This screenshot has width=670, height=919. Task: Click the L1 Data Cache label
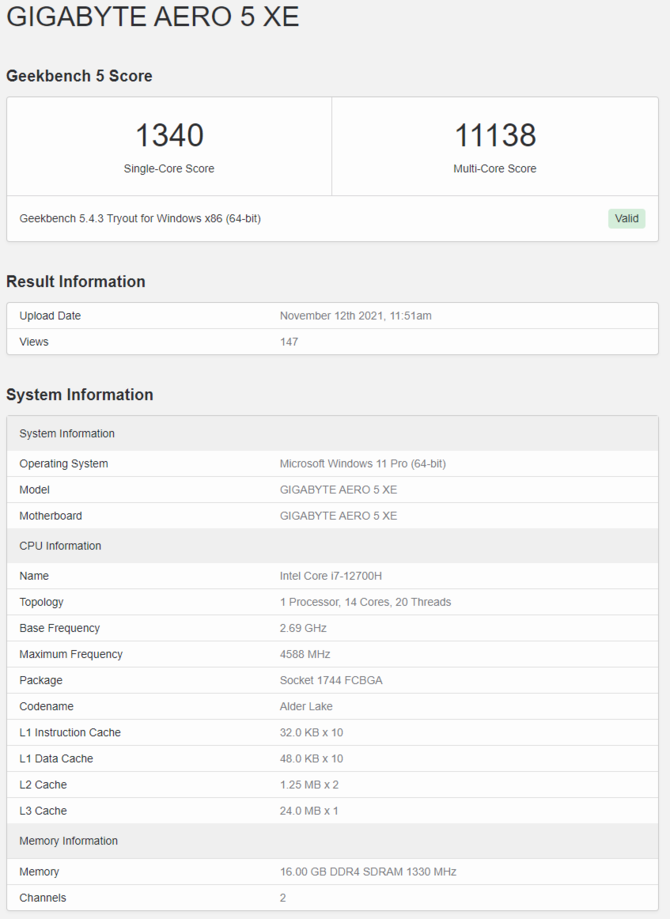[x=56, y=759]
